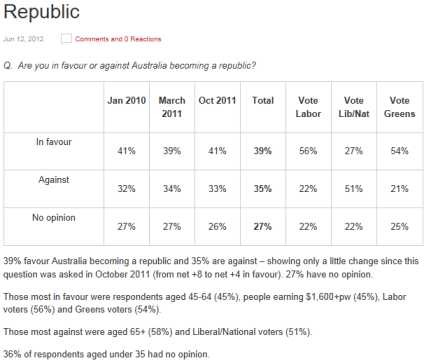Click the Vote Labor column header

tap(308, 107)
